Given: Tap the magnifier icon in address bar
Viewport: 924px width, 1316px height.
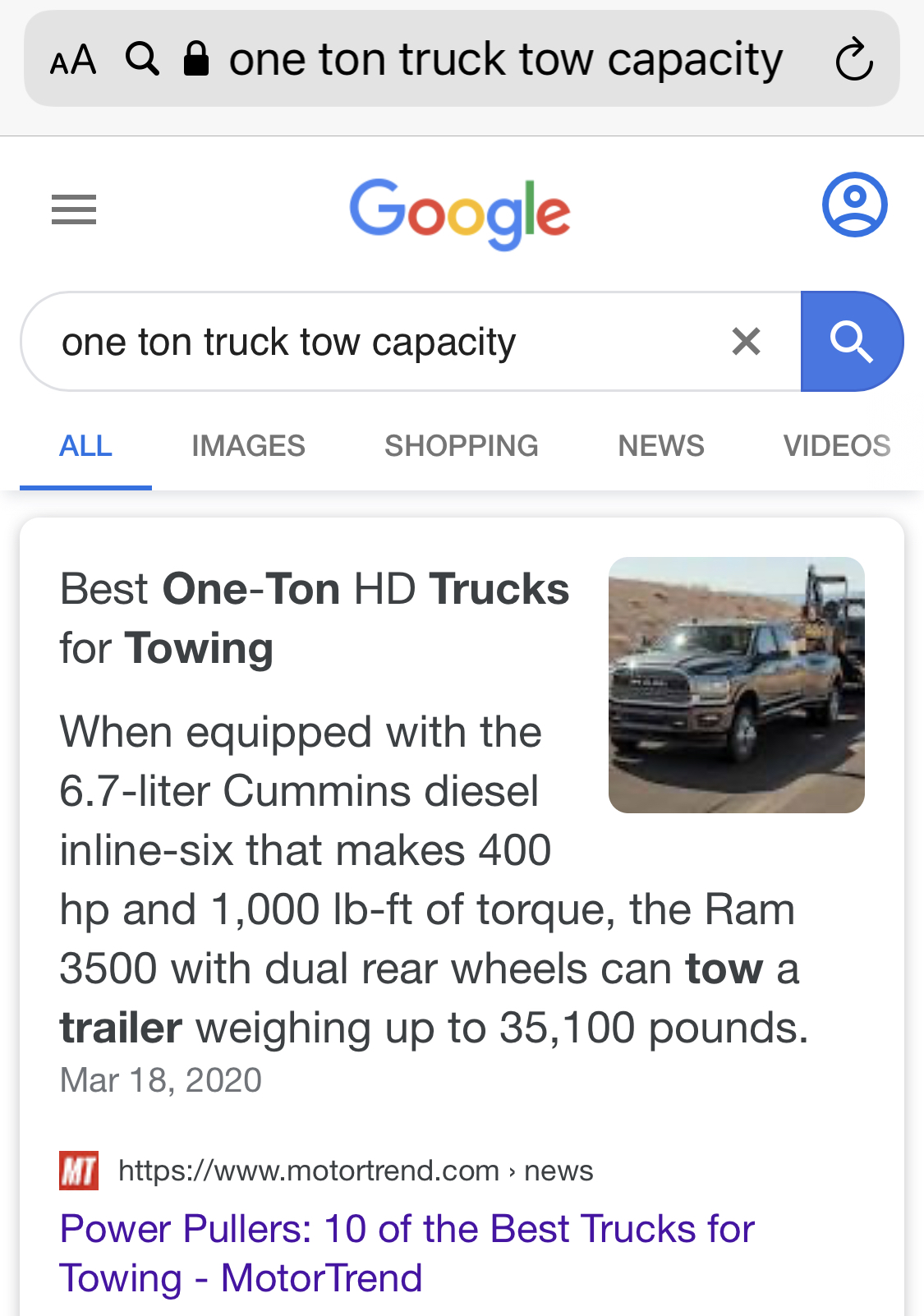Looking at the screenshot, I should (x=142, y=59).
